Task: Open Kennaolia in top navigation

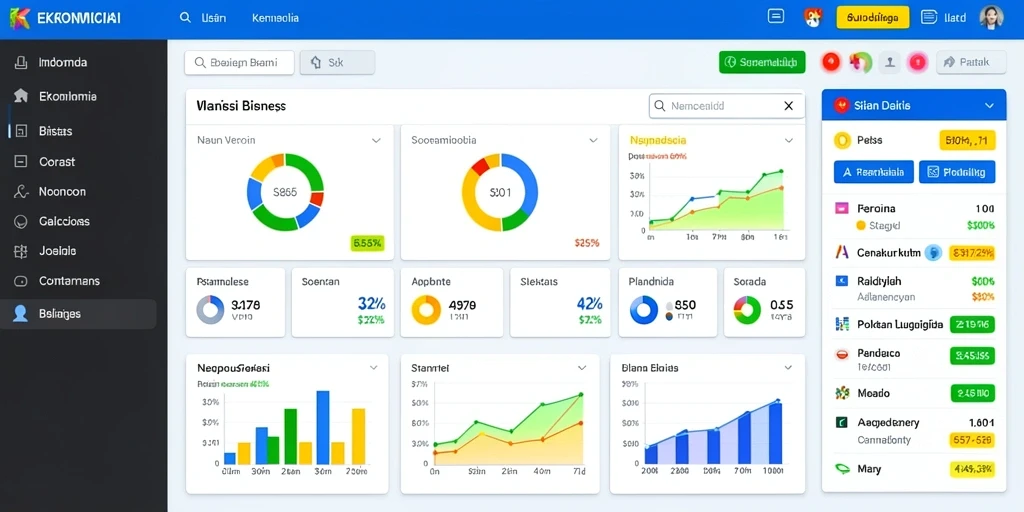Action: coord(275,18)
